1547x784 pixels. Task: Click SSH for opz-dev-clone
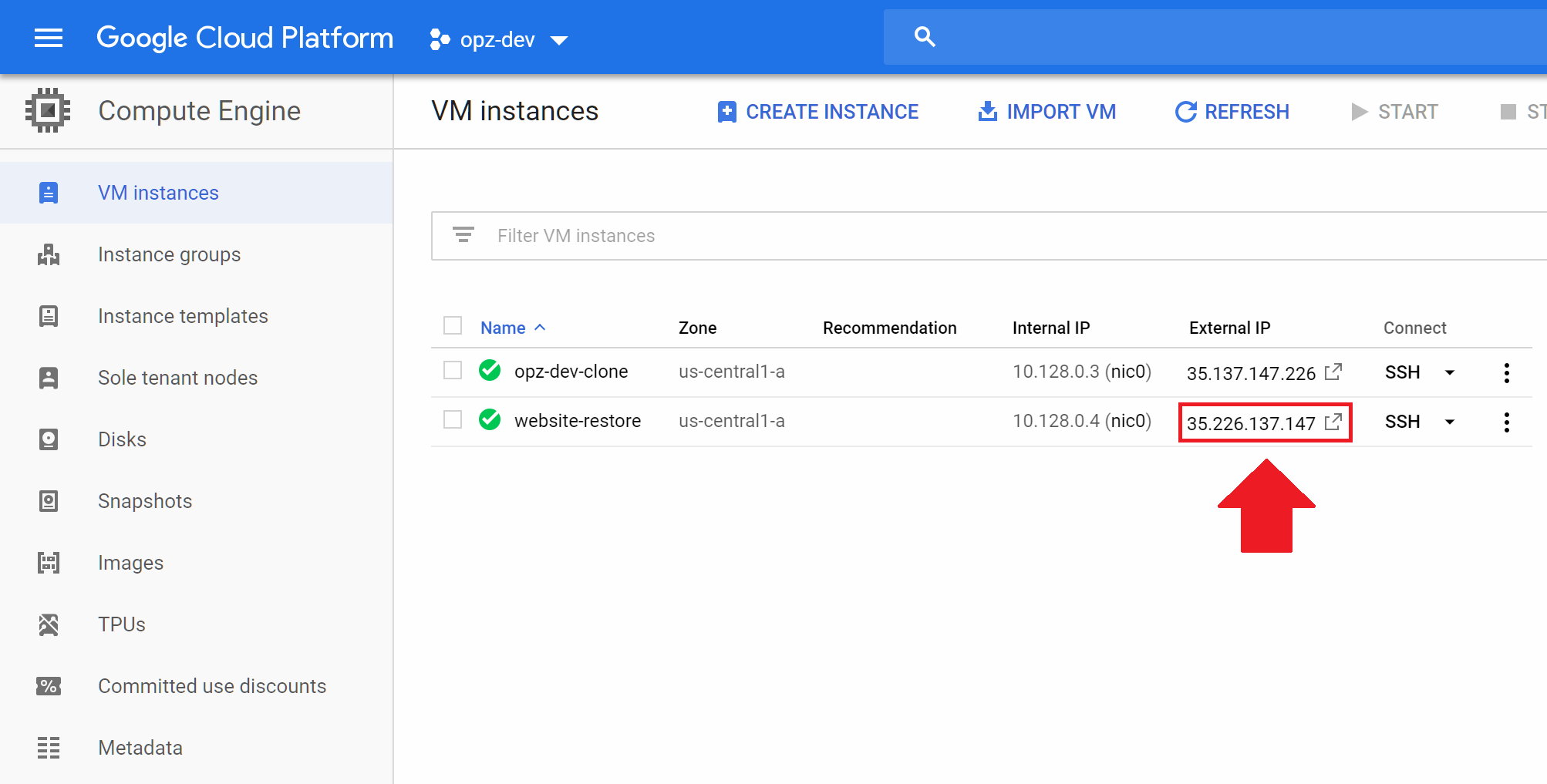[1402, 372]
